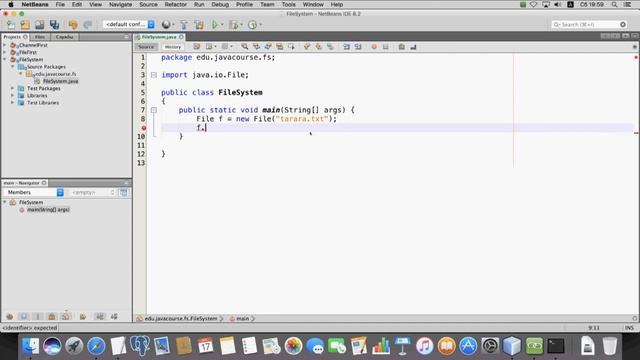Toggle Rectangular Selection editor icon

(291, 47)
